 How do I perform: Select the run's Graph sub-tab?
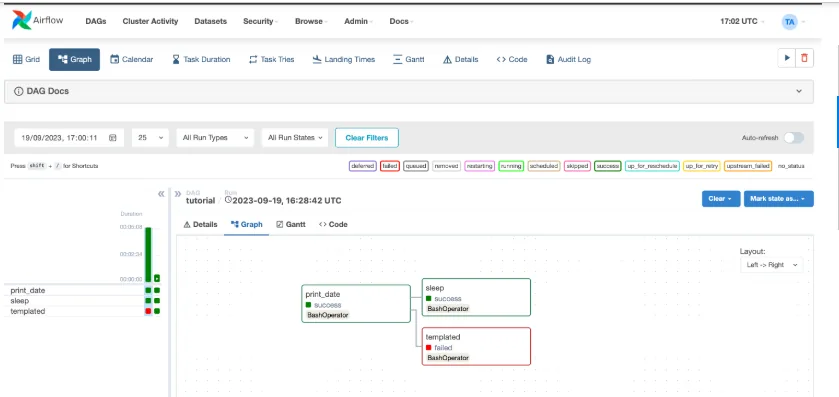click(247, 224)
